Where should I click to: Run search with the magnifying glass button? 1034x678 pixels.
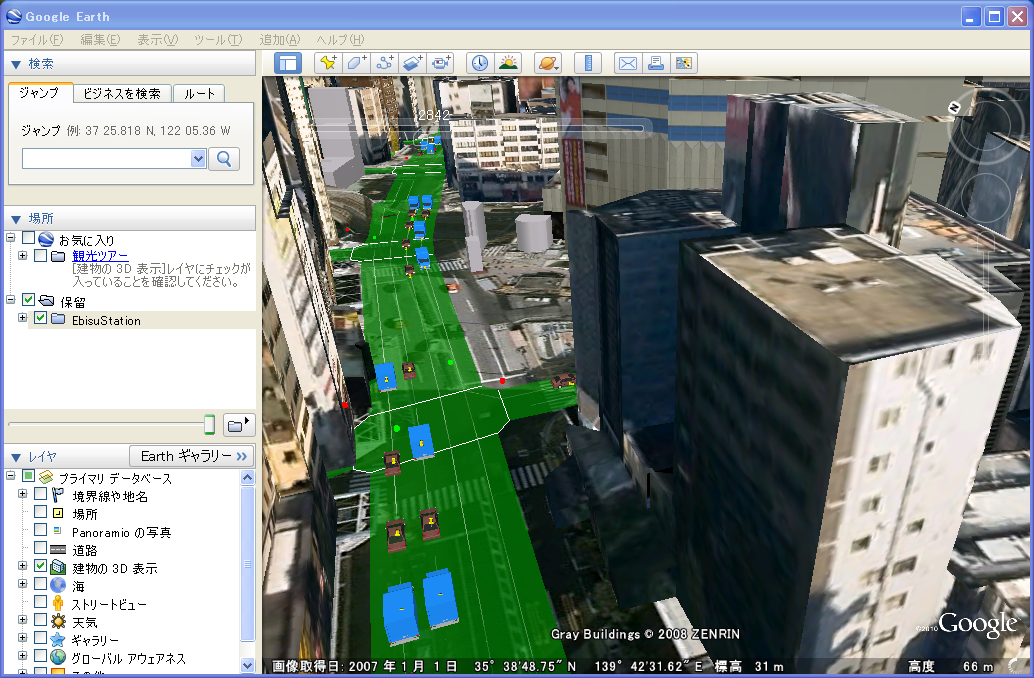tap(224, 159)
